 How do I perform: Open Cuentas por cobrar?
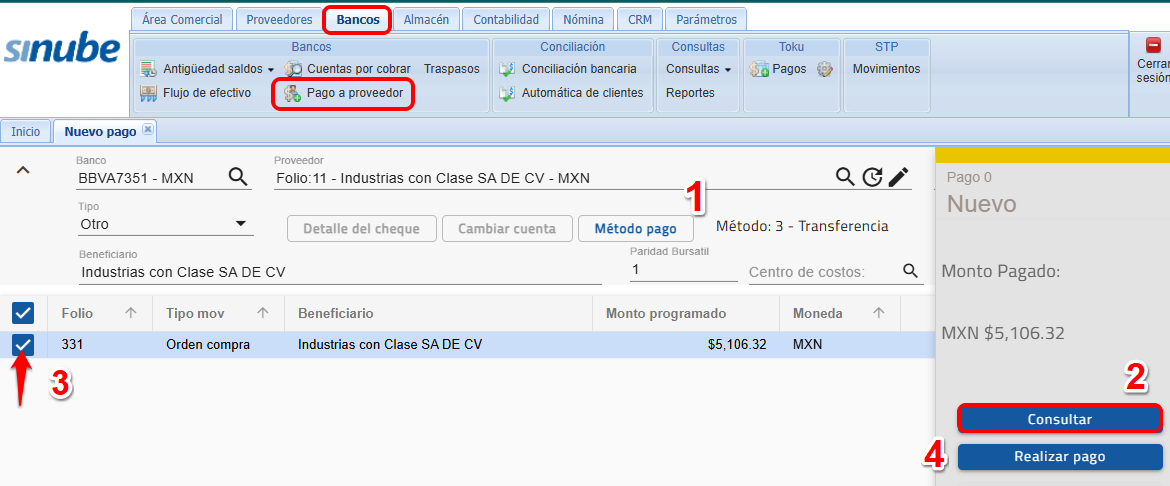(358, 69)
